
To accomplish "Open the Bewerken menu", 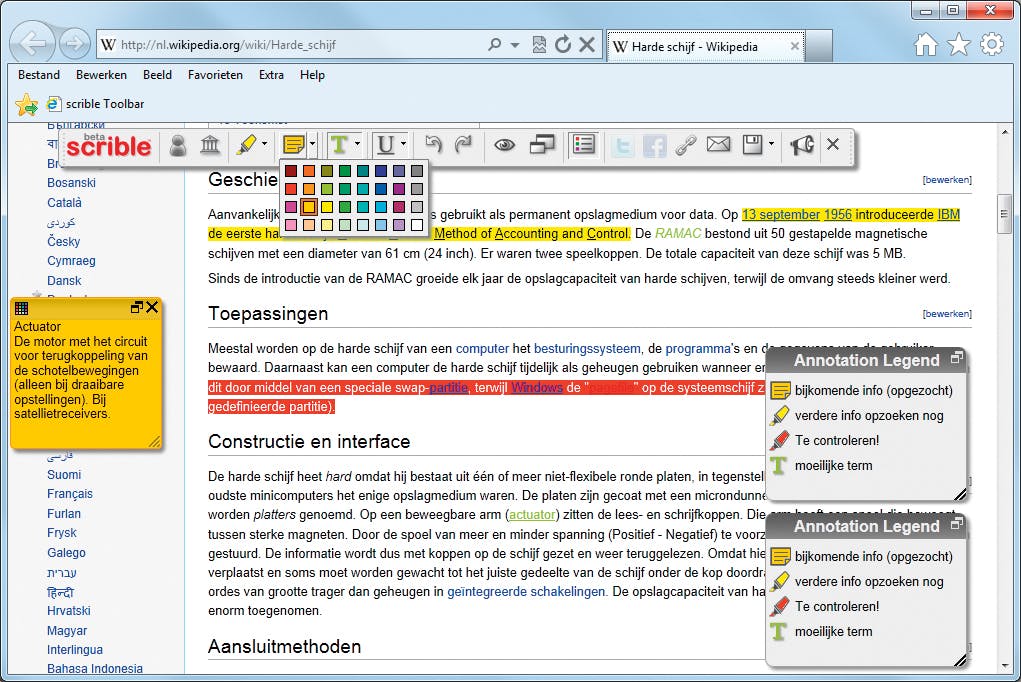I will pyautogui.click(x=102, y=75).
